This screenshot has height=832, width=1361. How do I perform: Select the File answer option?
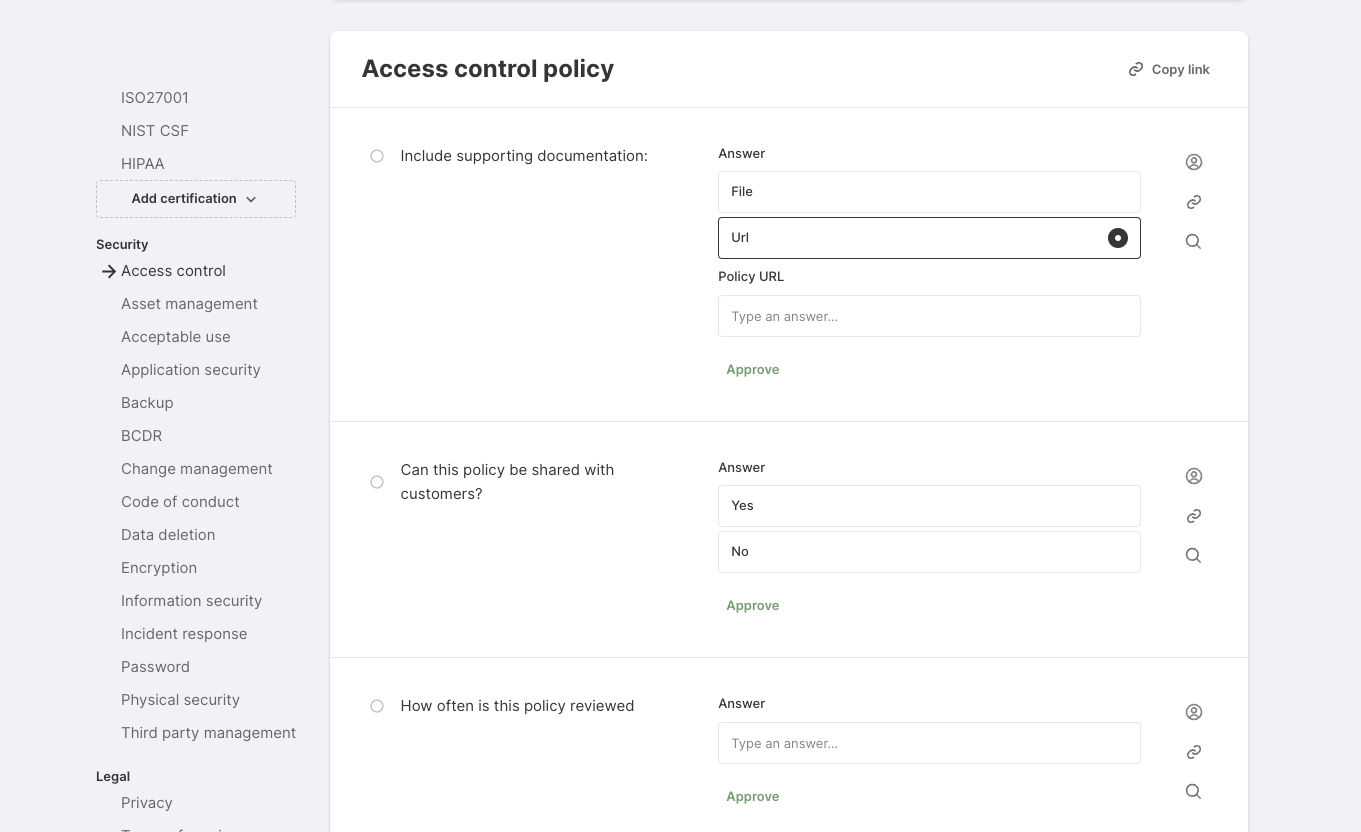coord(929,192)
